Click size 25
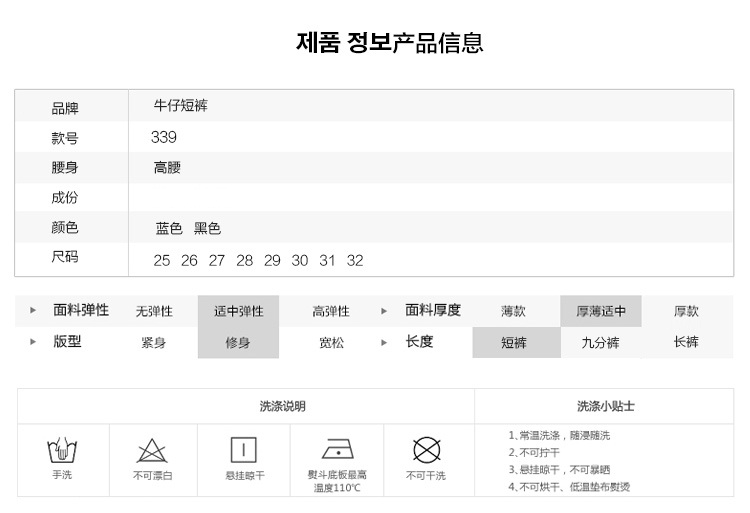The width and height of the screenshot is (750, 513). coord(162,261)
